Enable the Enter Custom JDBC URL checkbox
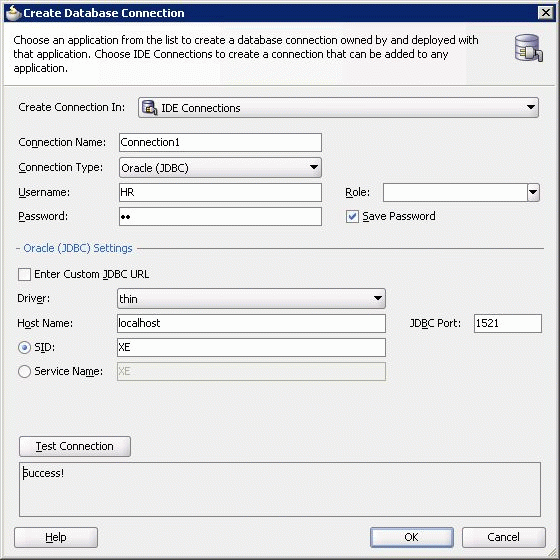560x560 pixels. [24, 274]
